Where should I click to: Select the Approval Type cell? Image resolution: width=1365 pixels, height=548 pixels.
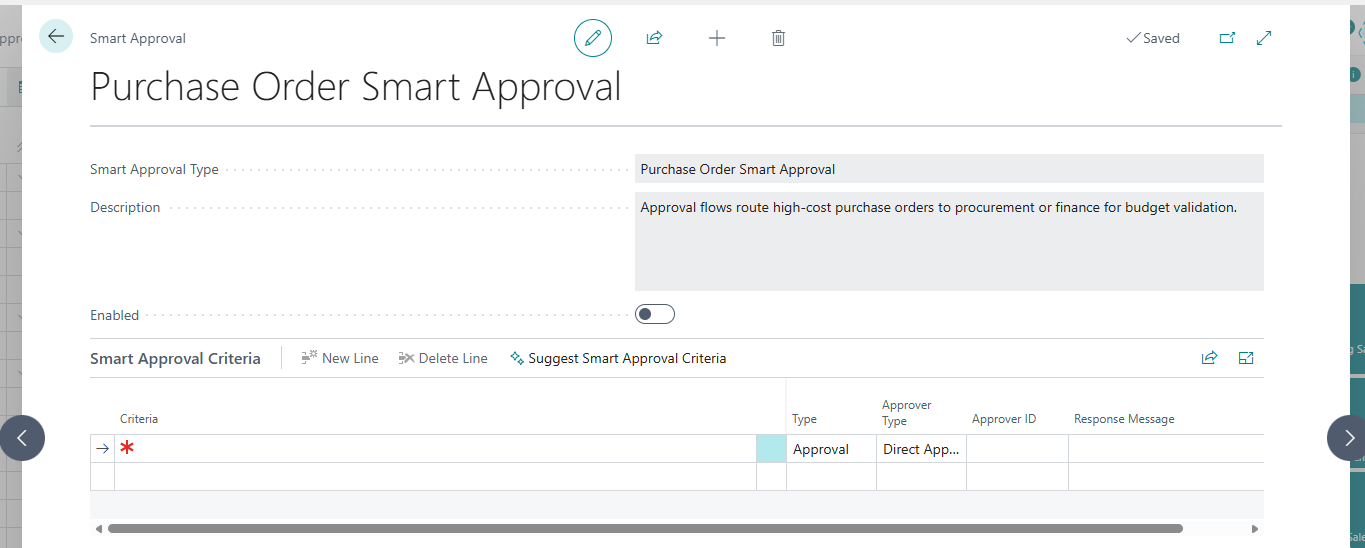(831, 449)
